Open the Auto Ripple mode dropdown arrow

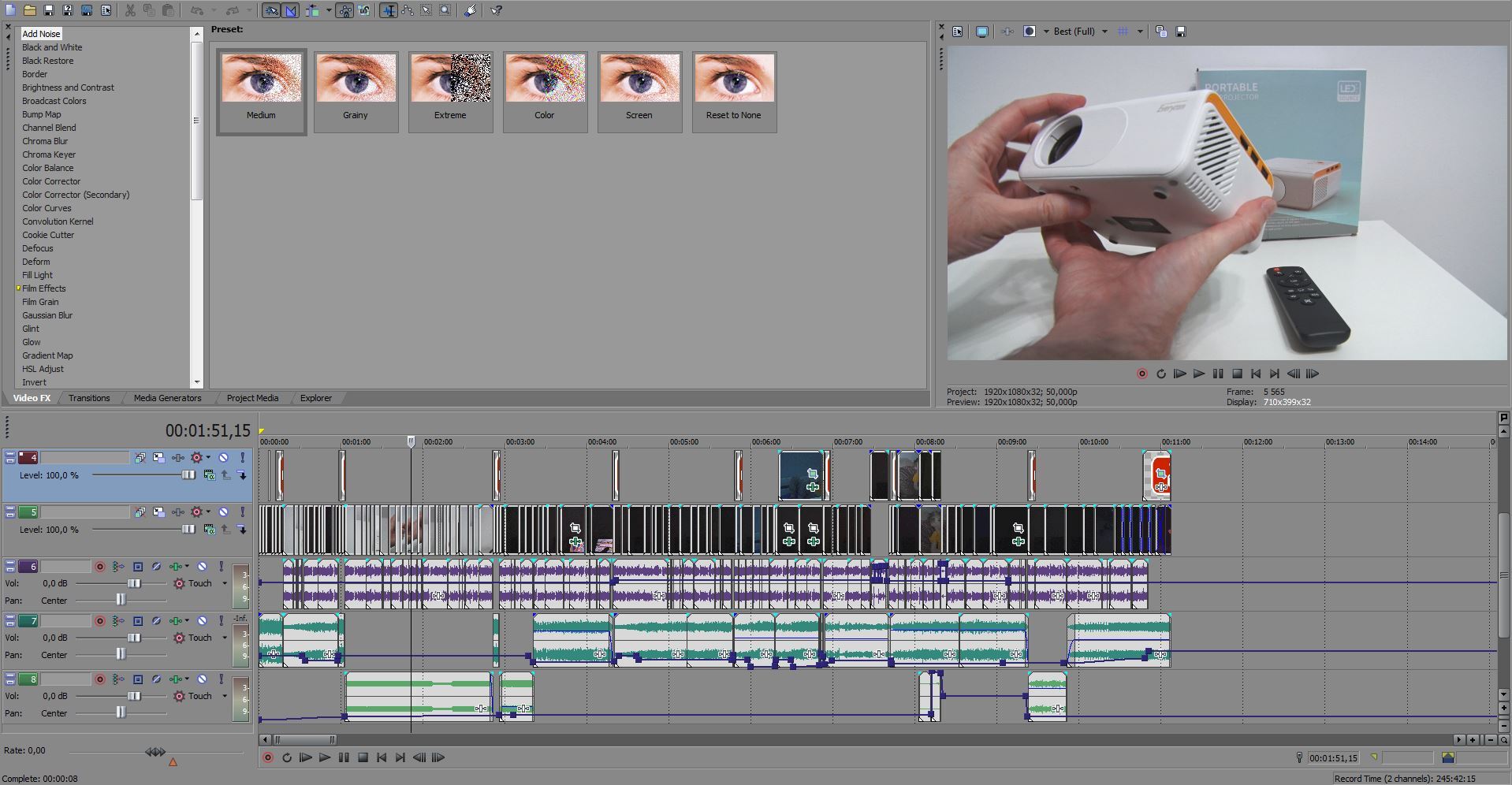coord(329,10)
